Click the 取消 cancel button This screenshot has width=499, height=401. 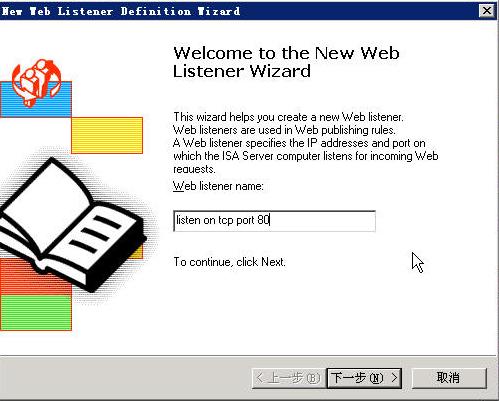click(449, 378)
